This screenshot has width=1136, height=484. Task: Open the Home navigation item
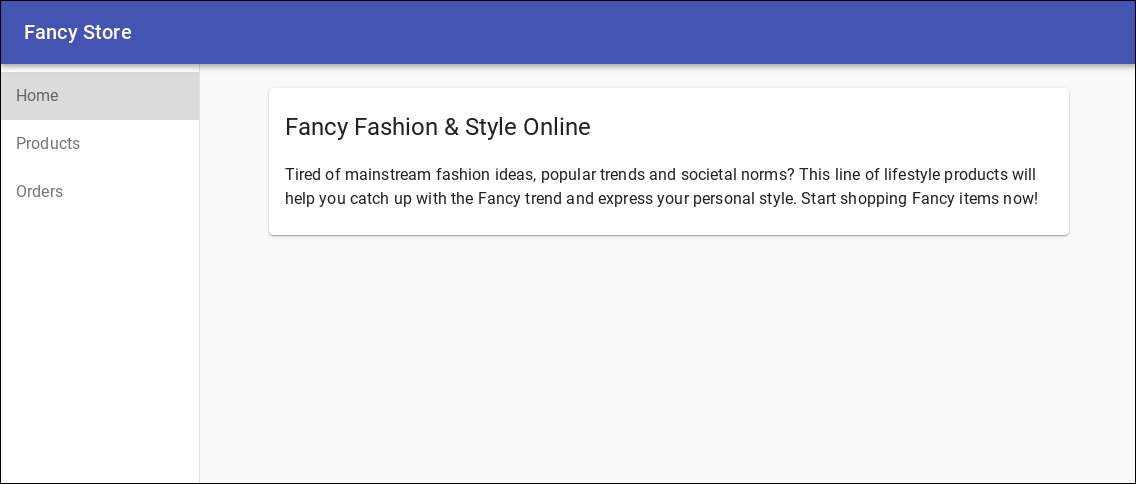(38, 96)
